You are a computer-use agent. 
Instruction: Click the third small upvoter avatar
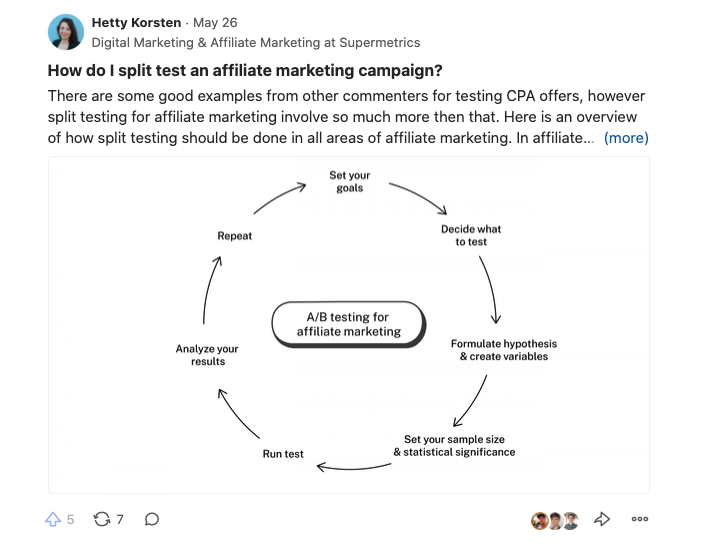point(571,521)
